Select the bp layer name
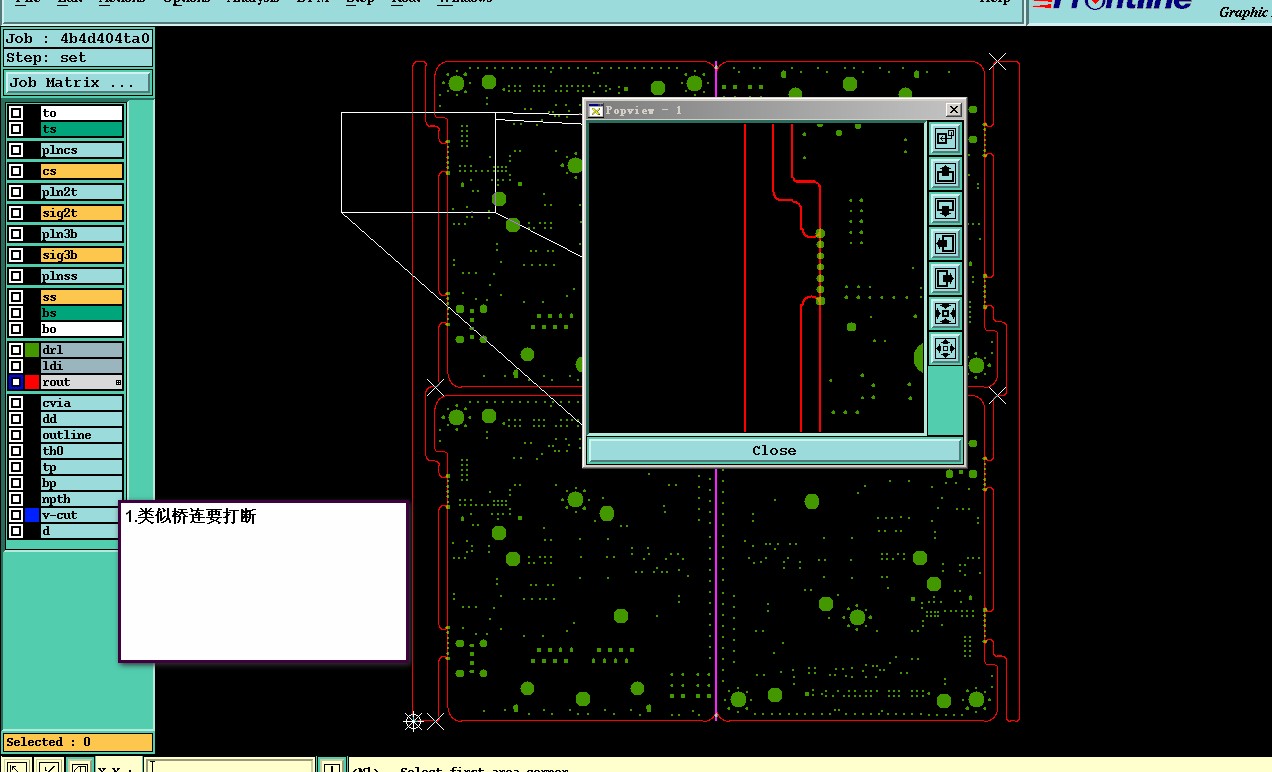The height and width of the screenshot is (772, 1272). 82,483
